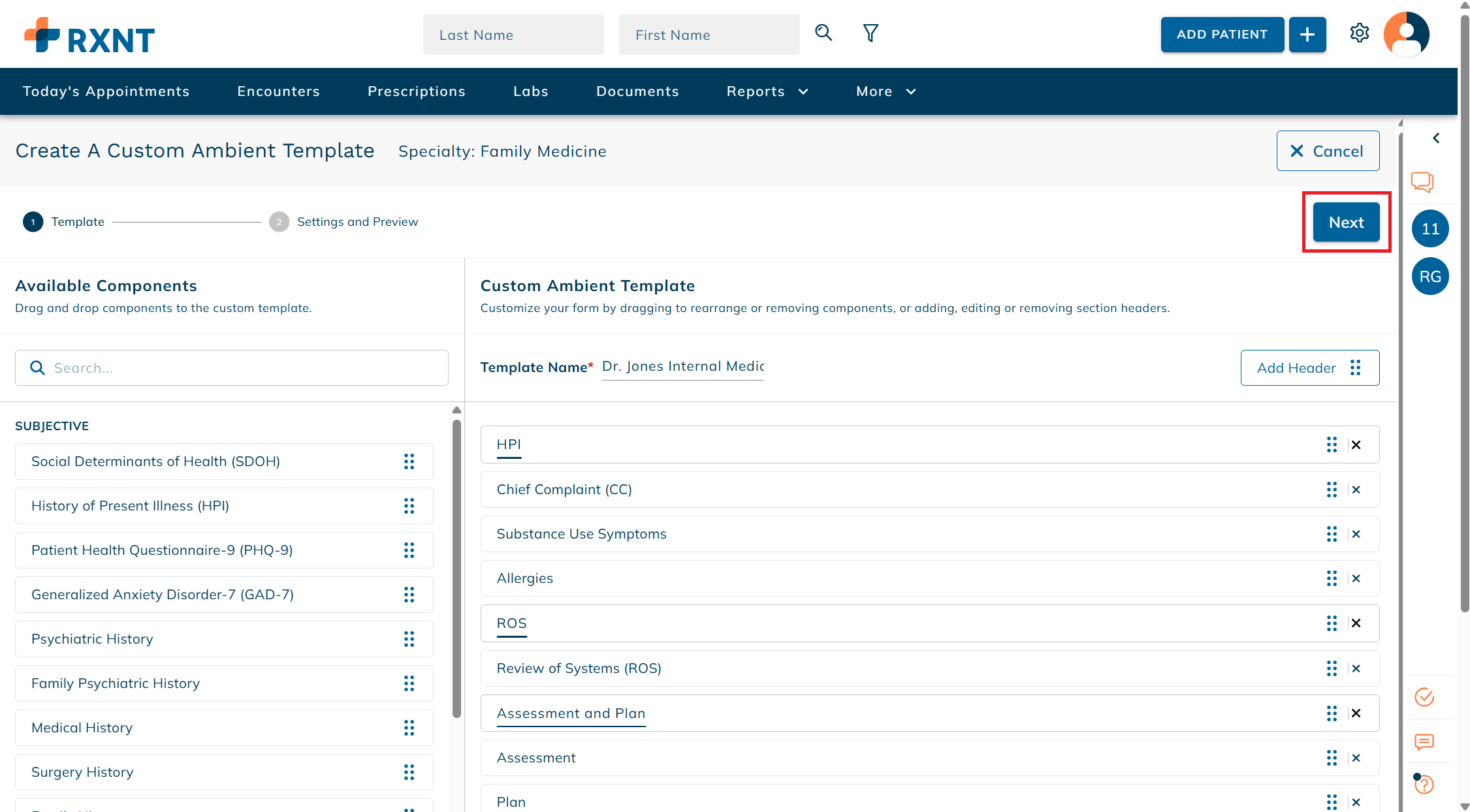Viewport: 1470px width, 812px height.
Task: Collapse the right panel with the chevron
Action: click(1436, 138)
